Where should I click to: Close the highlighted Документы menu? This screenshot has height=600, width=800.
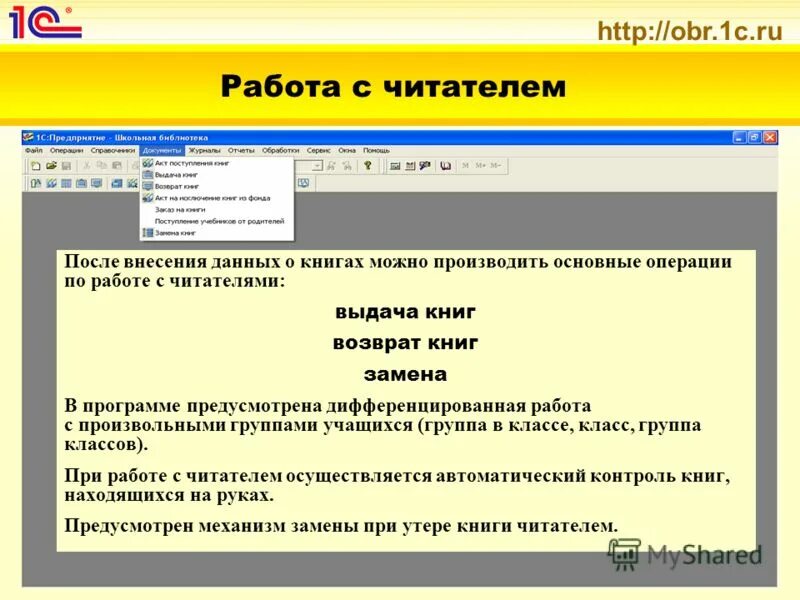point(162,151)
